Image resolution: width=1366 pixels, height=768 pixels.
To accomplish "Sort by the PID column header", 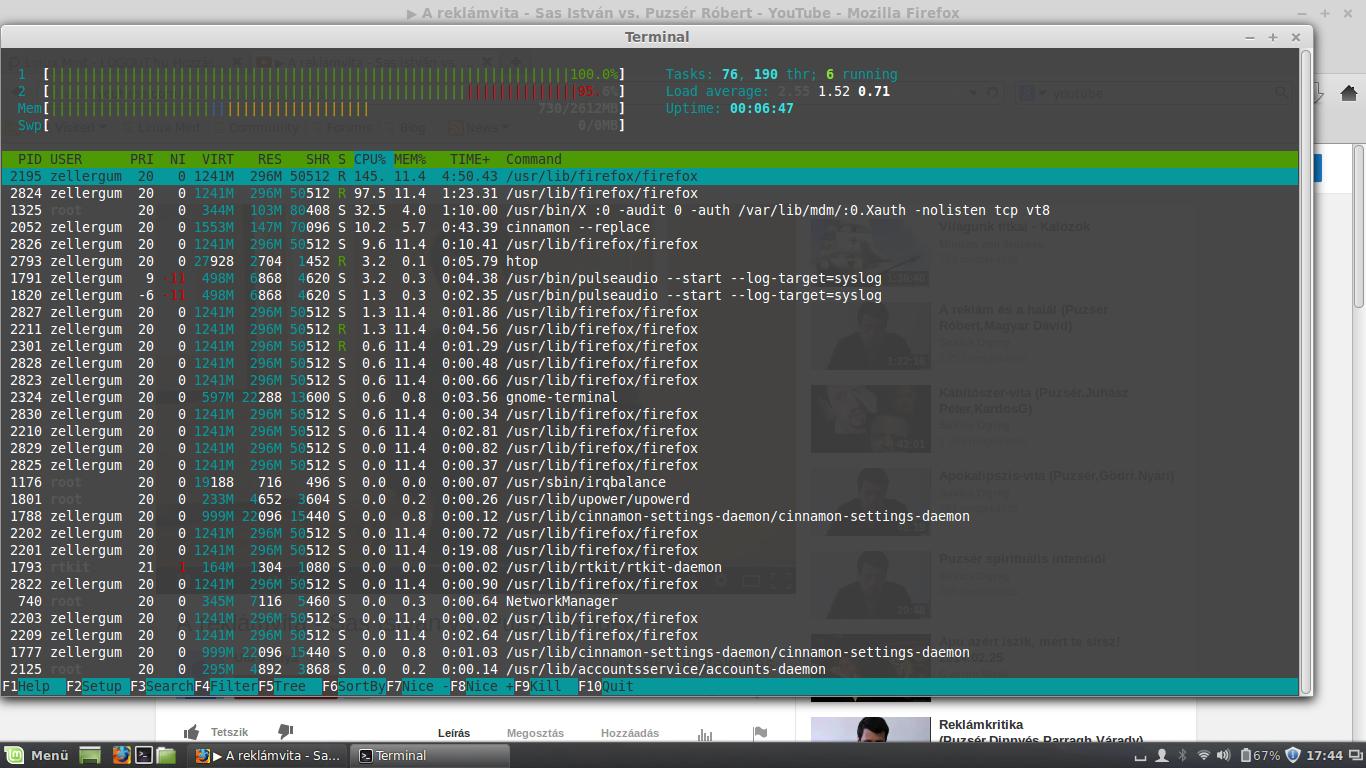I will 30,159.
